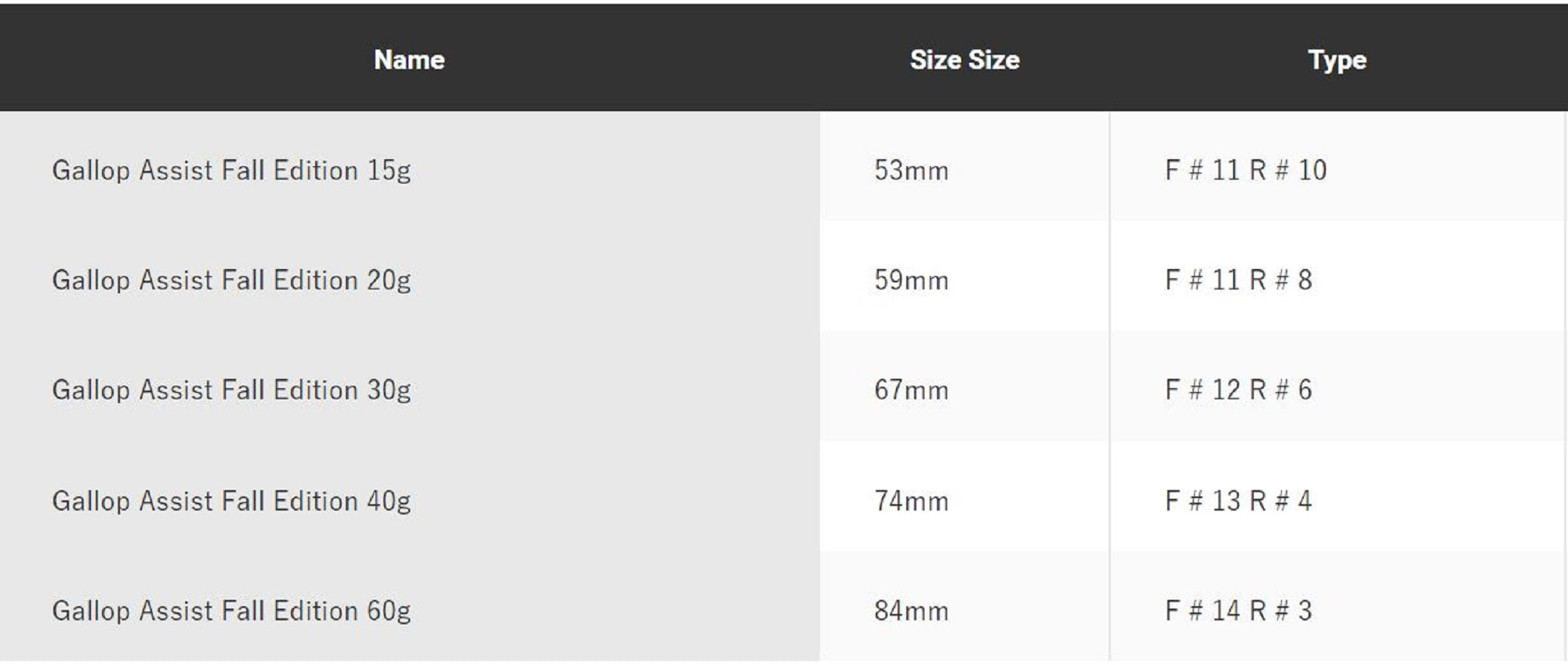Click the Type column header

tap(1337, 60)
